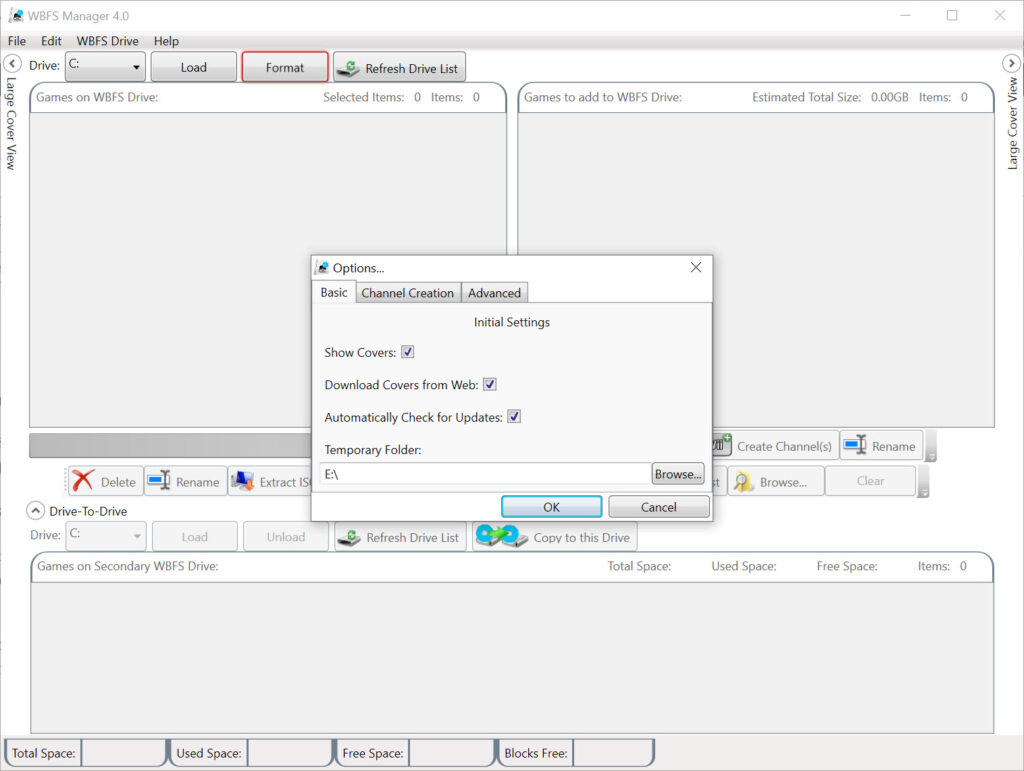Click Browse... button with magnifier icon
Screen dimensions: 1024x771
[775, 482]
